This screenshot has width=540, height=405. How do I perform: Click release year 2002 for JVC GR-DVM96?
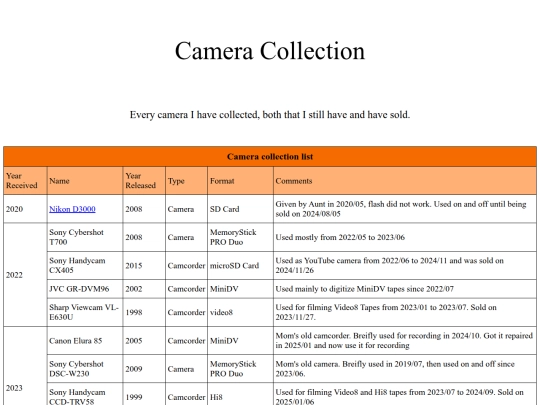144,289
